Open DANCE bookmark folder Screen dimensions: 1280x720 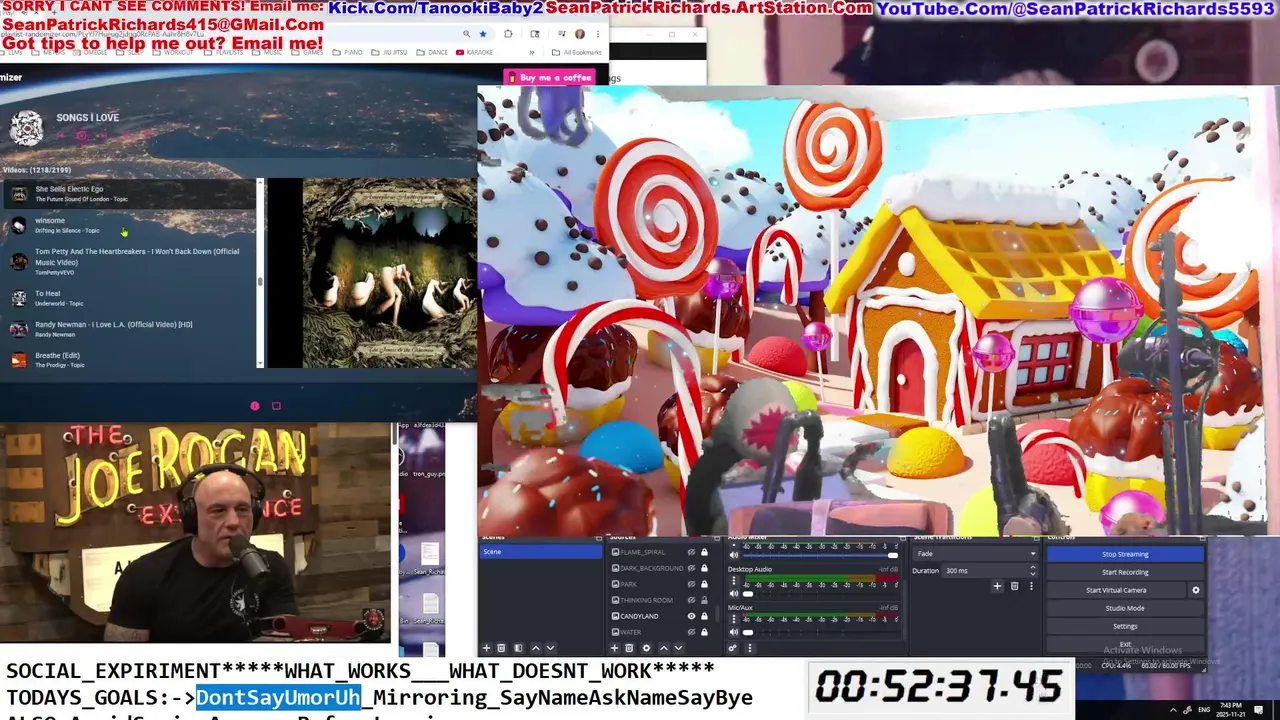(x=432, y=52)
